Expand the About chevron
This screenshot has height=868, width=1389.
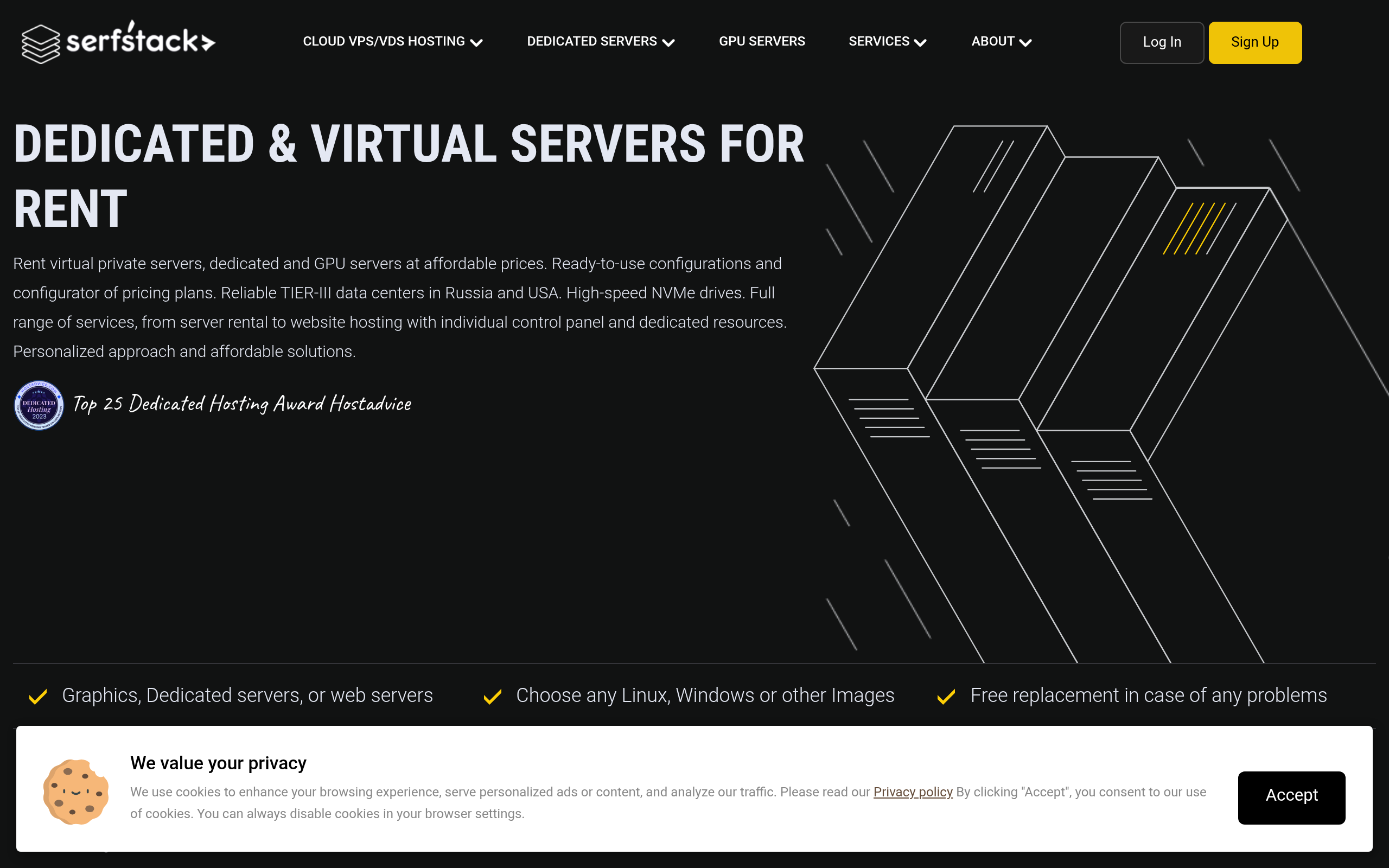click(1025, 42)
